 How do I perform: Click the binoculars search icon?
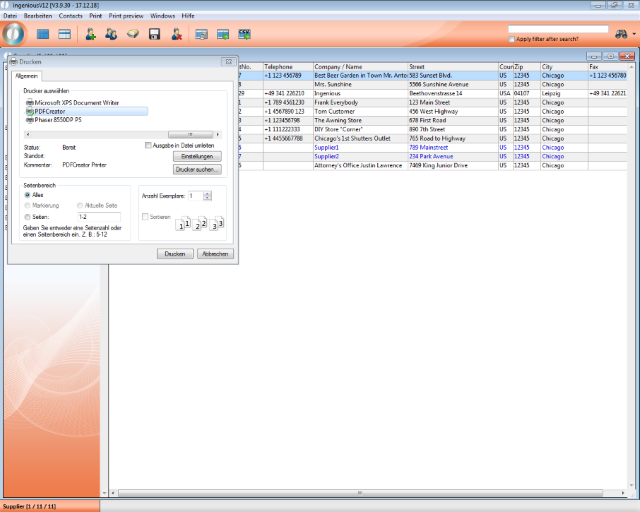coord(621,34)
